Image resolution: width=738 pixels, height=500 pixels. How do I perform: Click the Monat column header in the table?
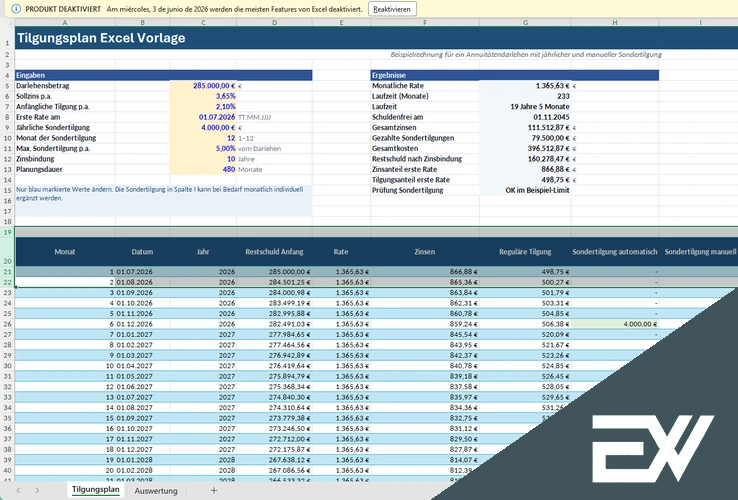(65, 252)
